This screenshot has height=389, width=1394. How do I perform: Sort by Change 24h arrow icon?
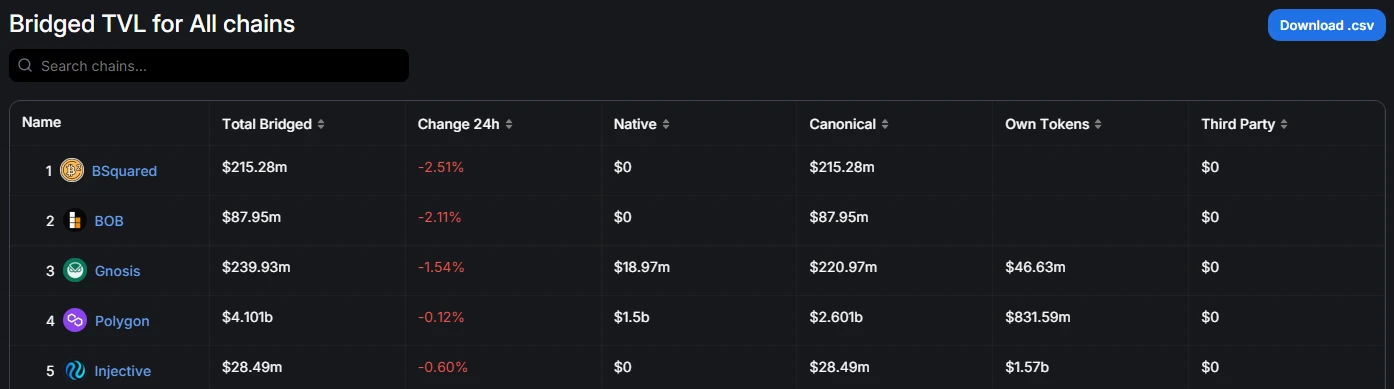pos(509,125)
